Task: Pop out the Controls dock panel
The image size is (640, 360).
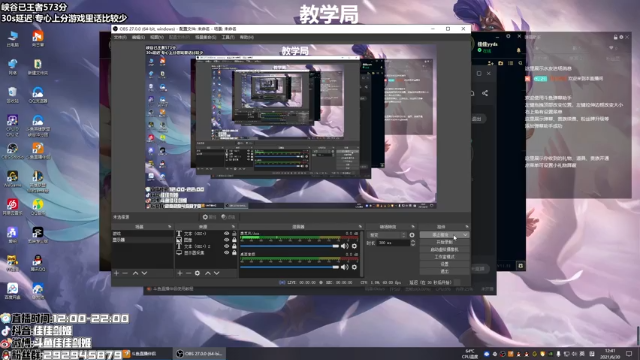Action: 467,227
